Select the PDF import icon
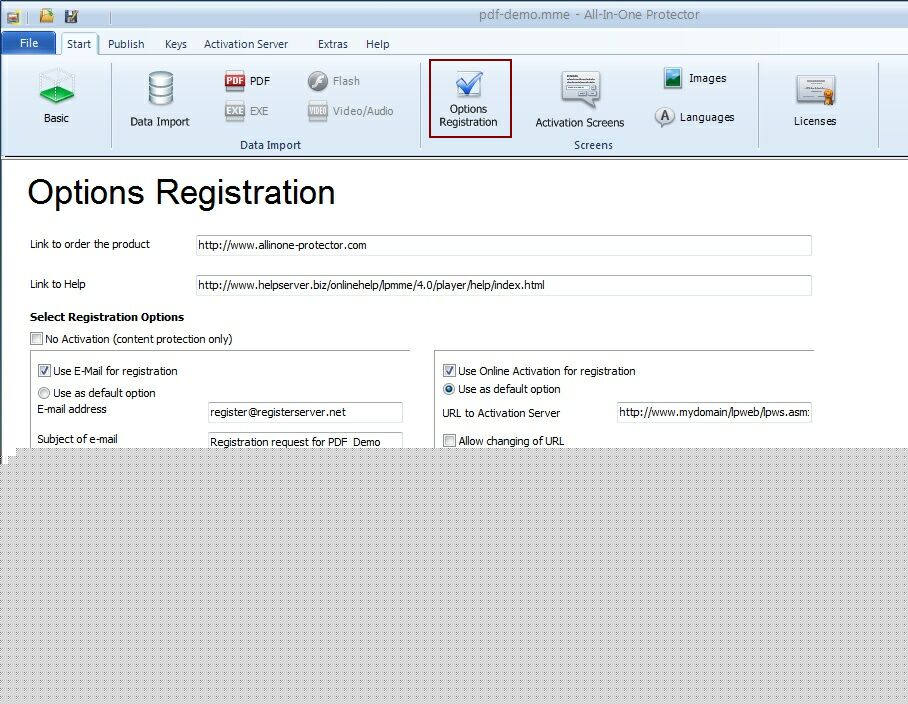 [235, 82]
